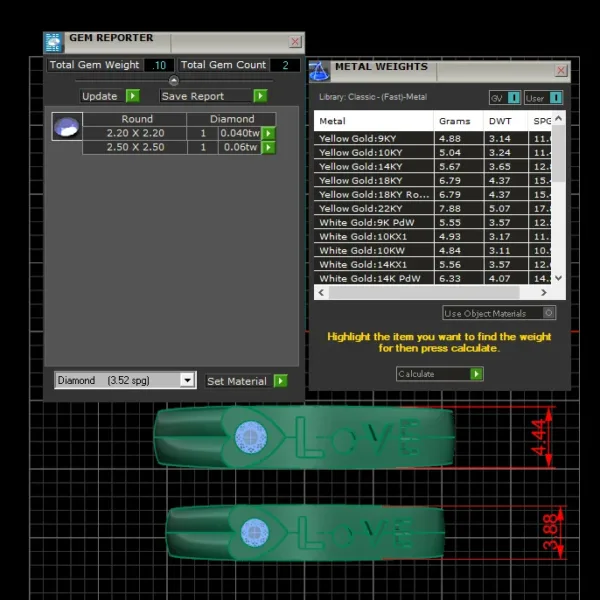Click the metal list scroll down arrow
This screenshot has height=600, width=600.
click(x=559, y=278)
